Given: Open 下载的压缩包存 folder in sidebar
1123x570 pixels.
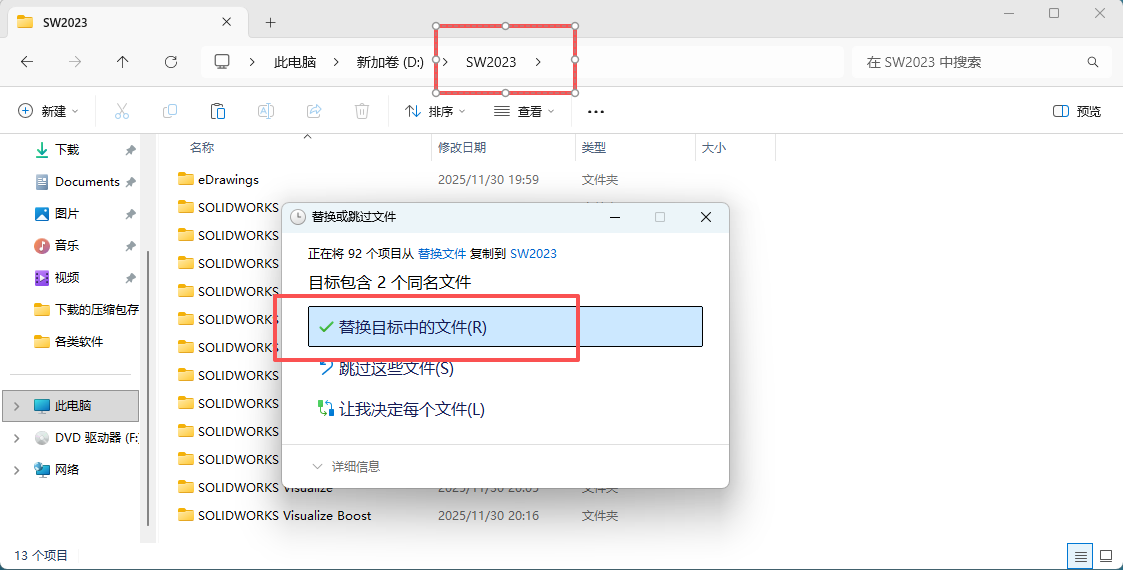Looking at the screenshot, I should (86, 309).
